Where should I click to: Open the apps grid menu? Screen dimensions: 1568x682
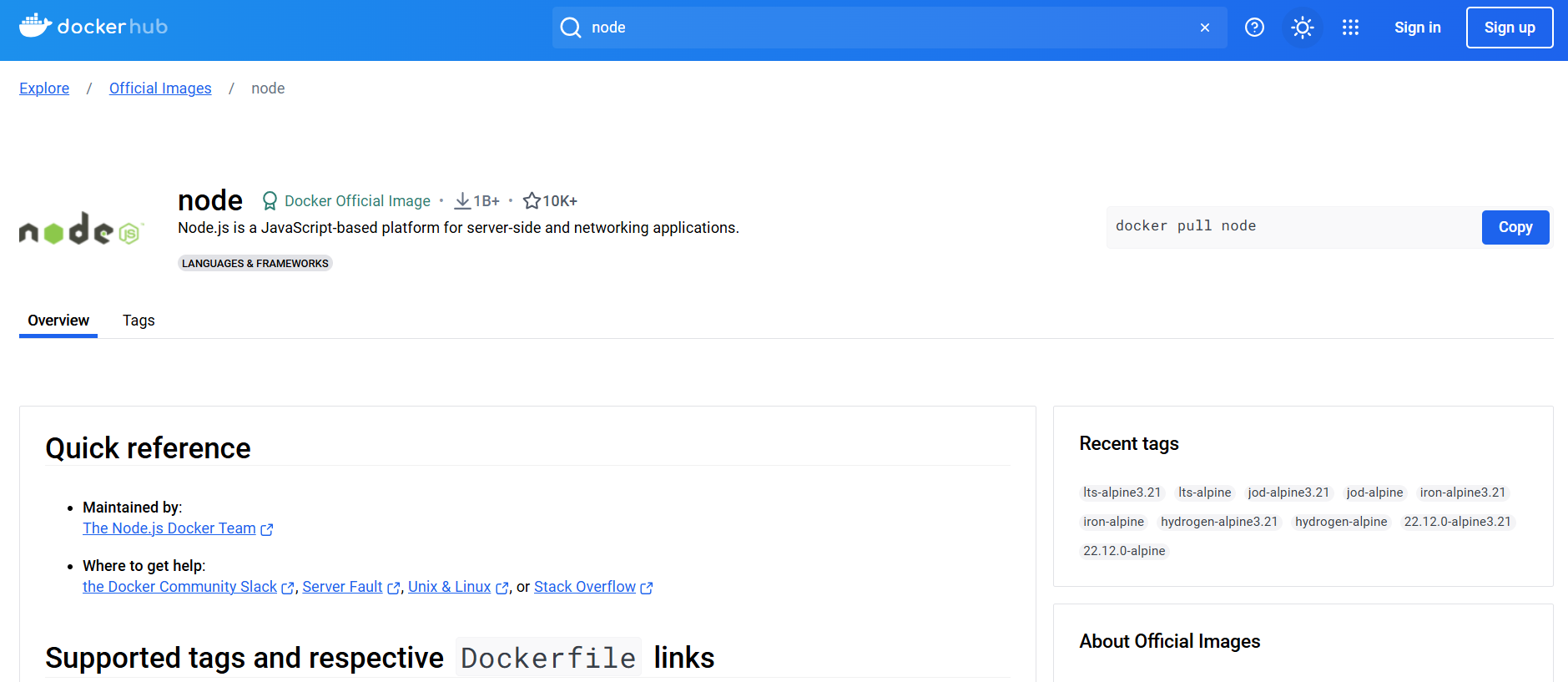pos(1350,28)
